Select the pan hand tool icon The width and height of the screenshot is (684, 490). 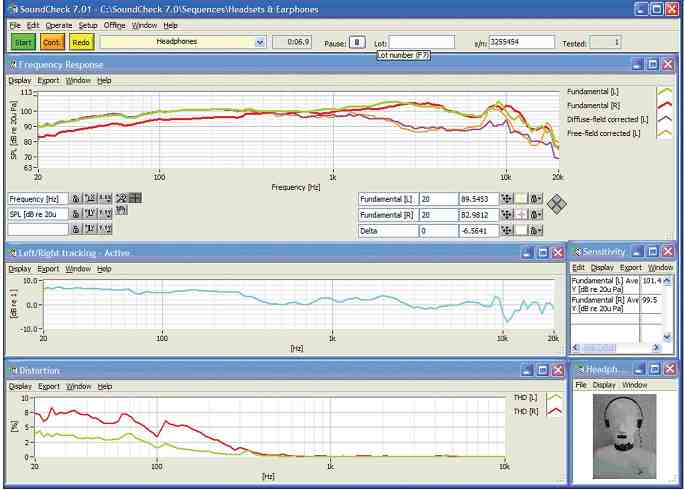pyautogui.click(x=121, y=210)
